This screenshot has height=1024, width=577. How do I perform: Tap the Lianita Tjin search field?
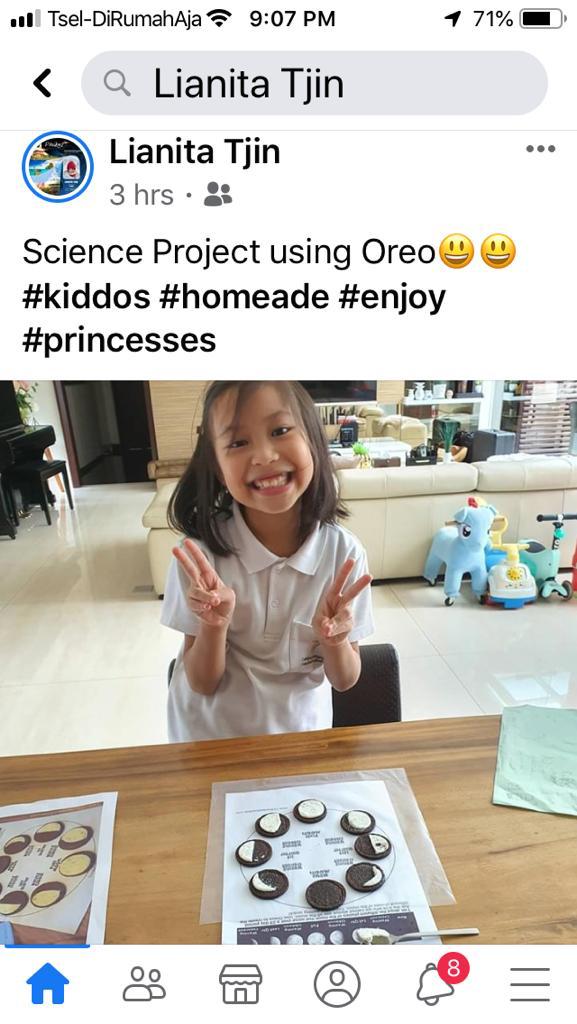pyautogui.click(x=314, y=83)
